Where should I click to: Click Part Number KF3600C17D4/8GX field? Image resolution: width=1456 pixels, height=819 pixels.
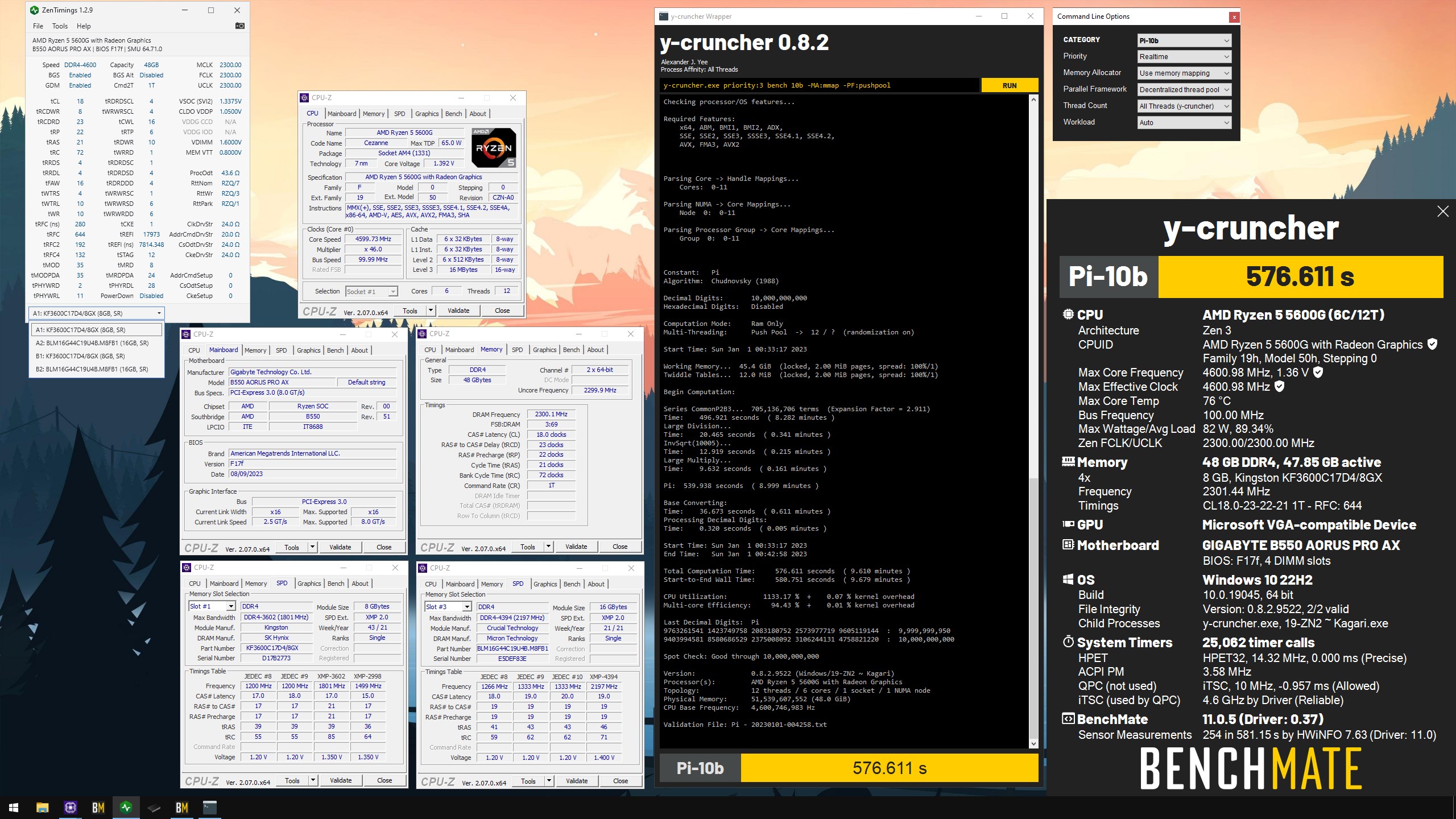[x=276, y=648]
